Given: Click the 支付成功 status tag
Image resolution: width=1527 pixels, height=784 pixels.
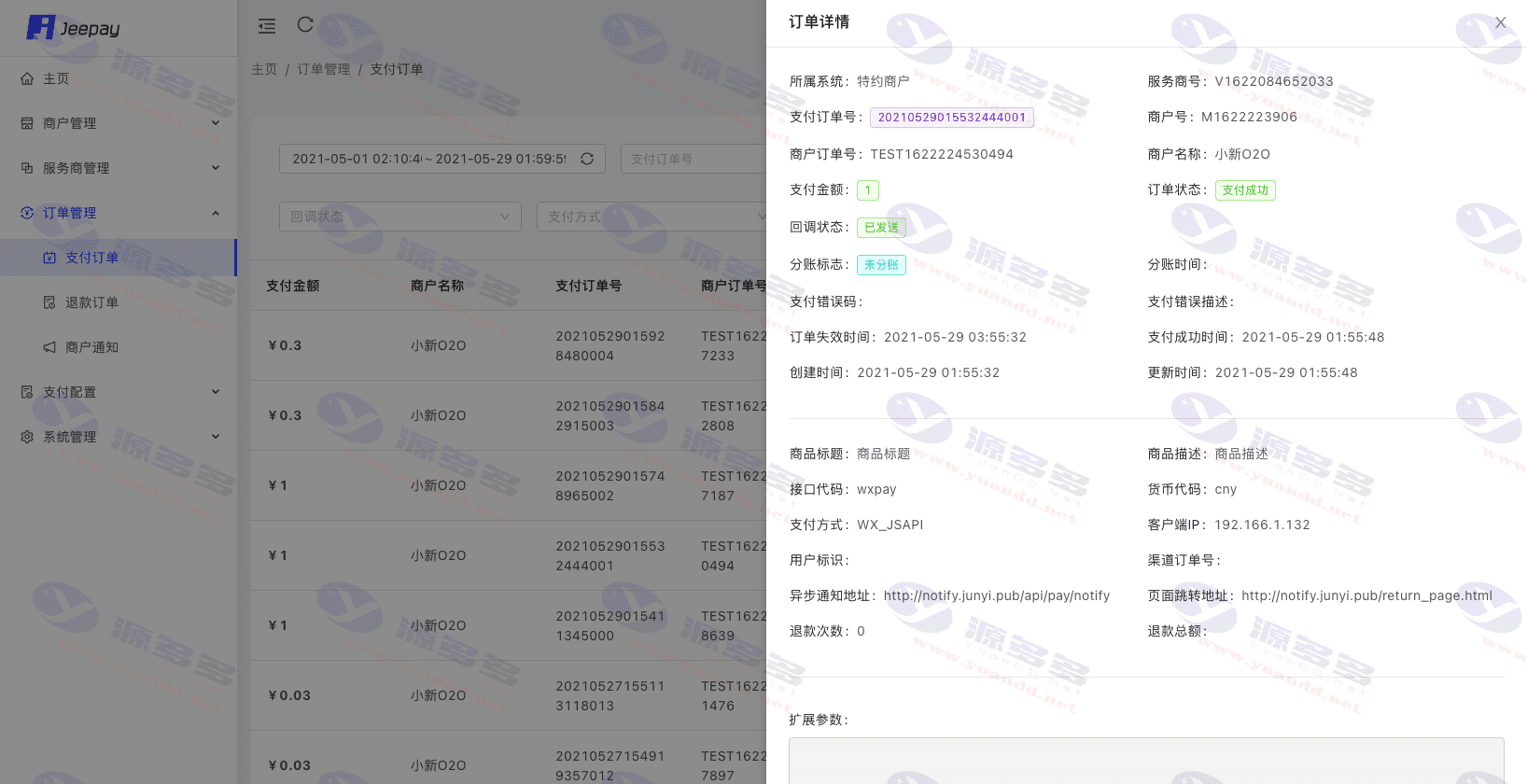Looking at the screenshot, I should (x=1245, y=190).
